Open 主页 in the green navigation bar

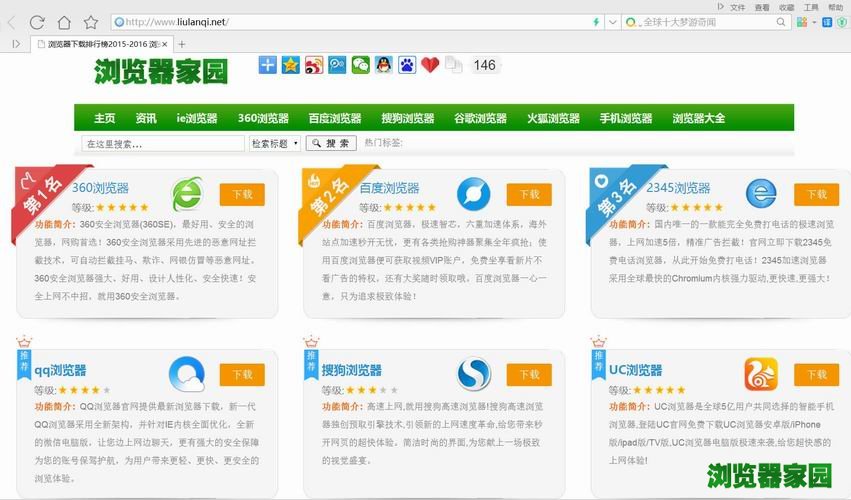pyautogui.click(x=105, y=118)
